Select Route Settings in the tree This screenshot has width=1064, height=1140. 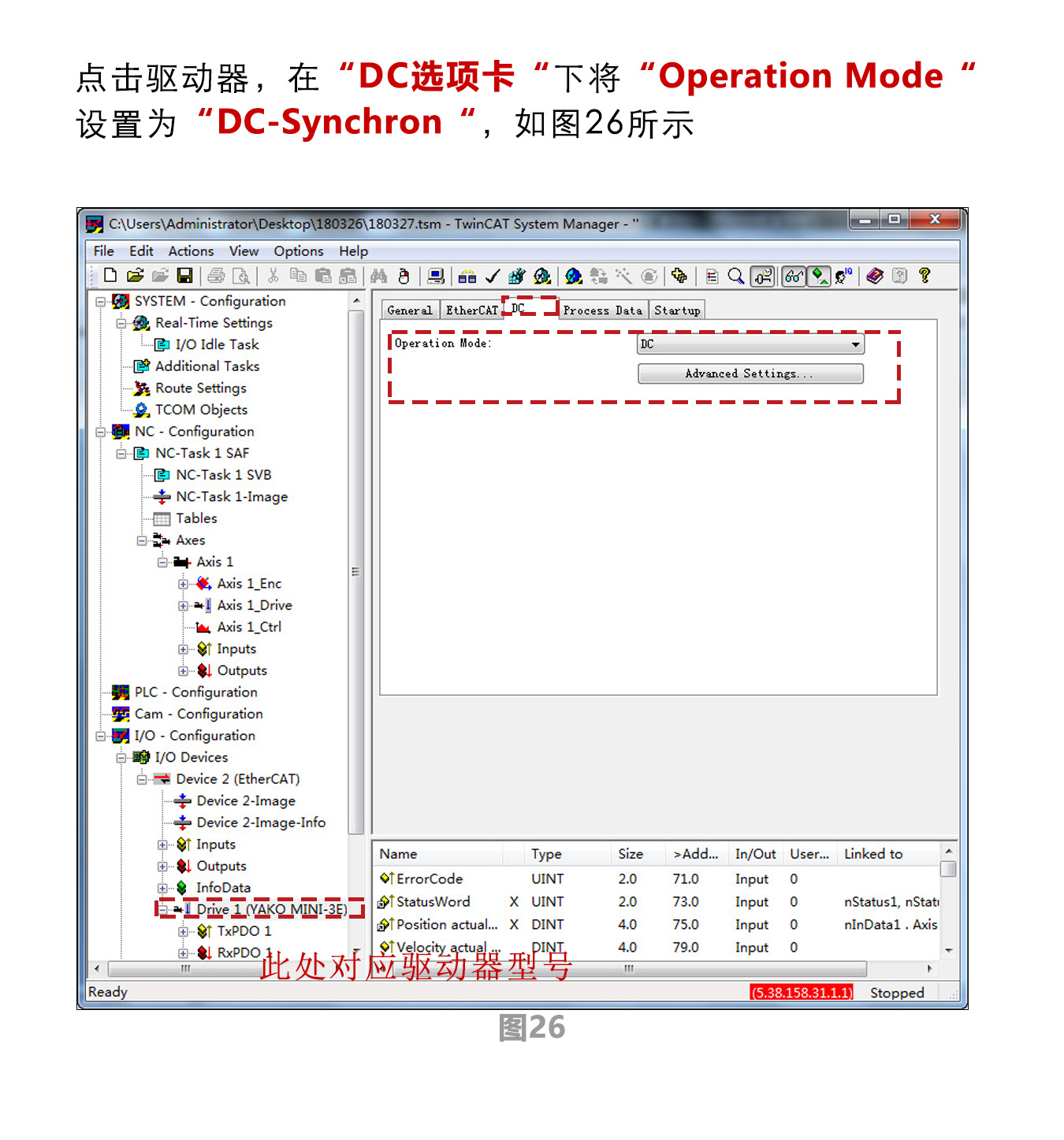coord(200,388)
